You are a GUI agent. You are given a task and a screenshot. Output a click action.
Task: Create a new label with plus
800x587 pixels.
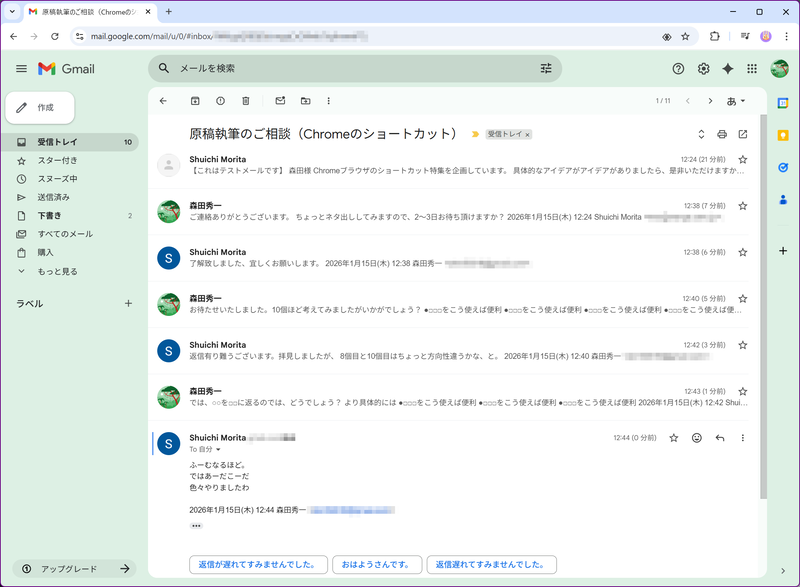click(x=128, y=303)
